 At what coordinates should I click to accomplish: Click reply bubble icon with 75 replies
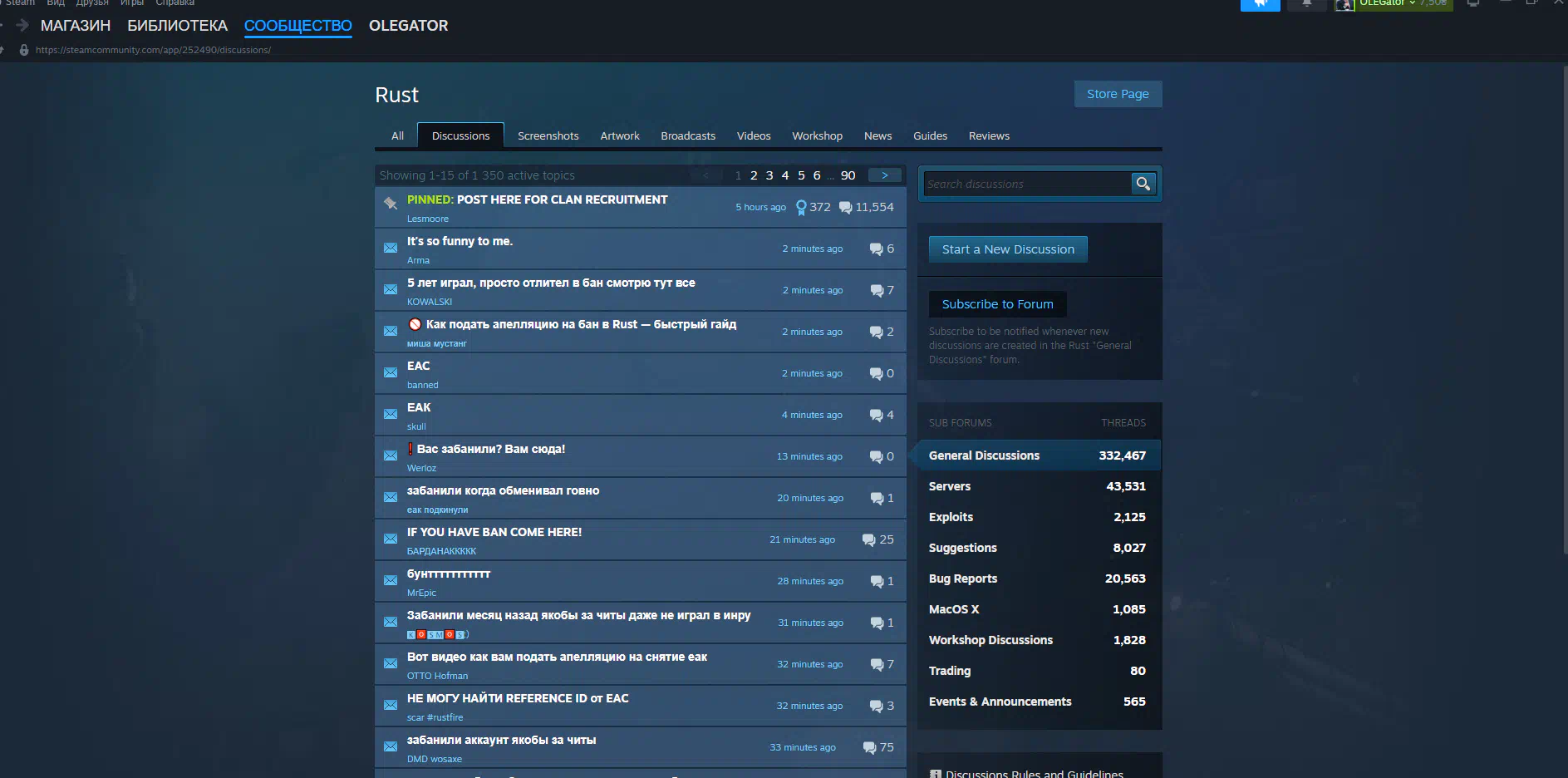pos(869,748)
